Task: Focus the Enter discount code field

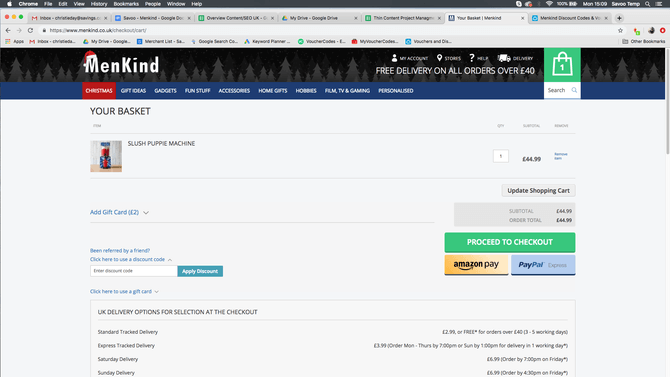Action: [x=134, y=271]
